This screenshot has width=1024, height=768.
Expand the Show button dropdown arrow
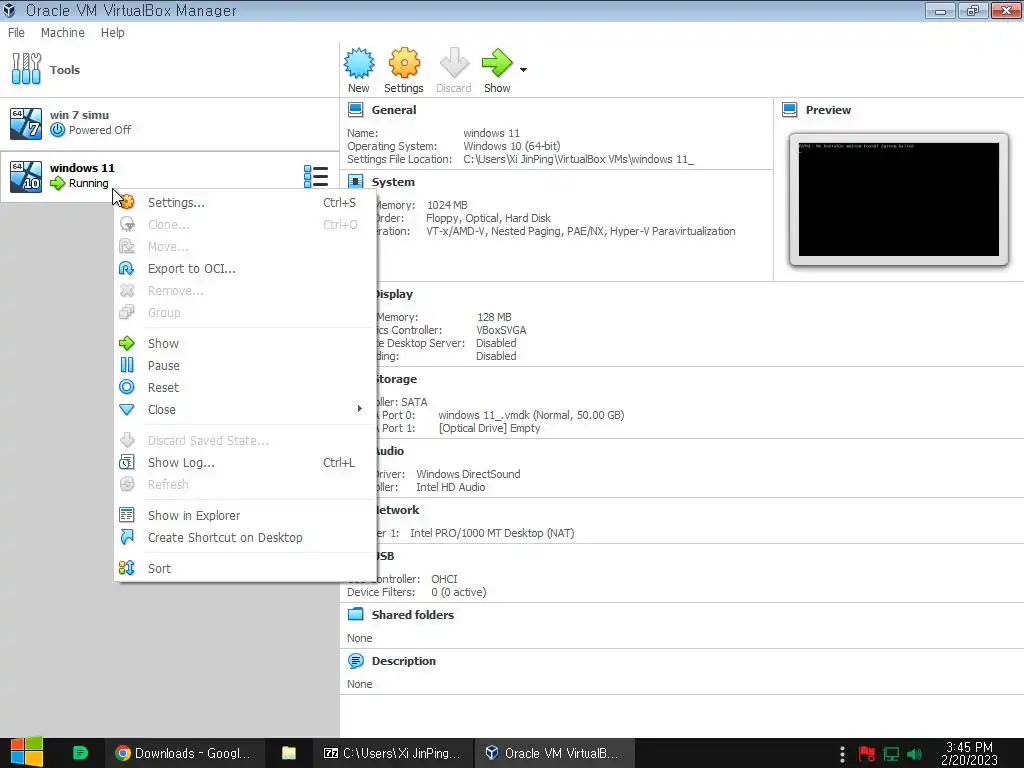point(523,69)
